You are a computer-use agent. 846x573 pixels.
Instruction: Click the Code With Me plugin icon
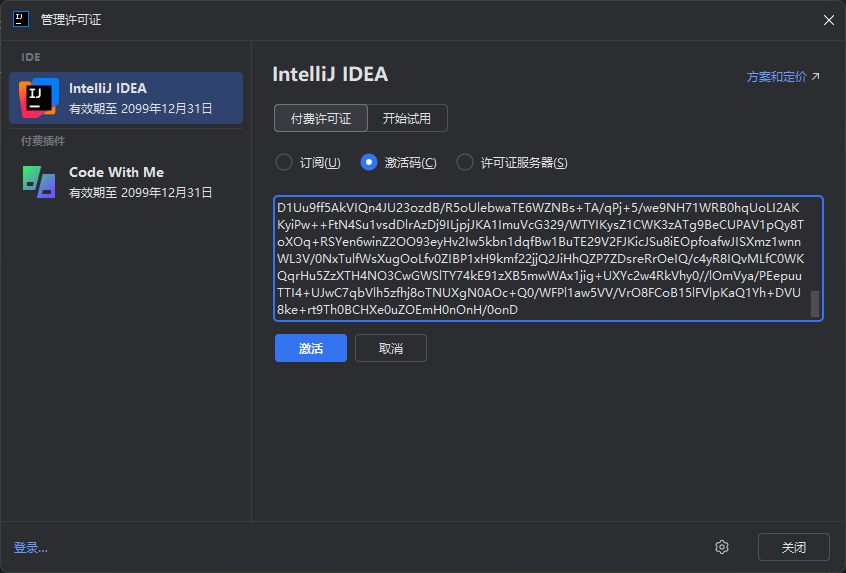39,182
